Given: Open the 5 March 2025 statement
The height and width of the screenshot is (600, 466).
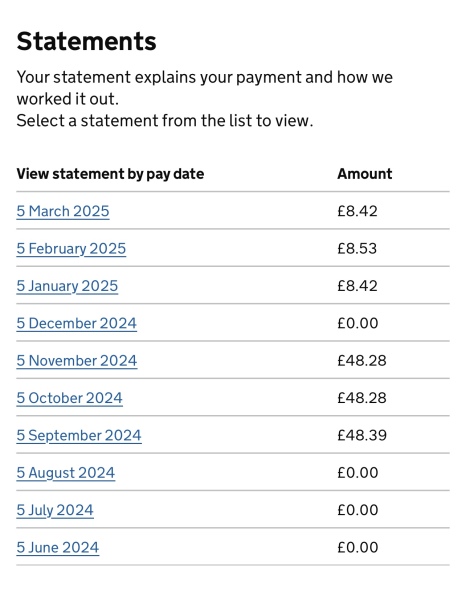Looking at the screenshot, I should tap(63, 211).
